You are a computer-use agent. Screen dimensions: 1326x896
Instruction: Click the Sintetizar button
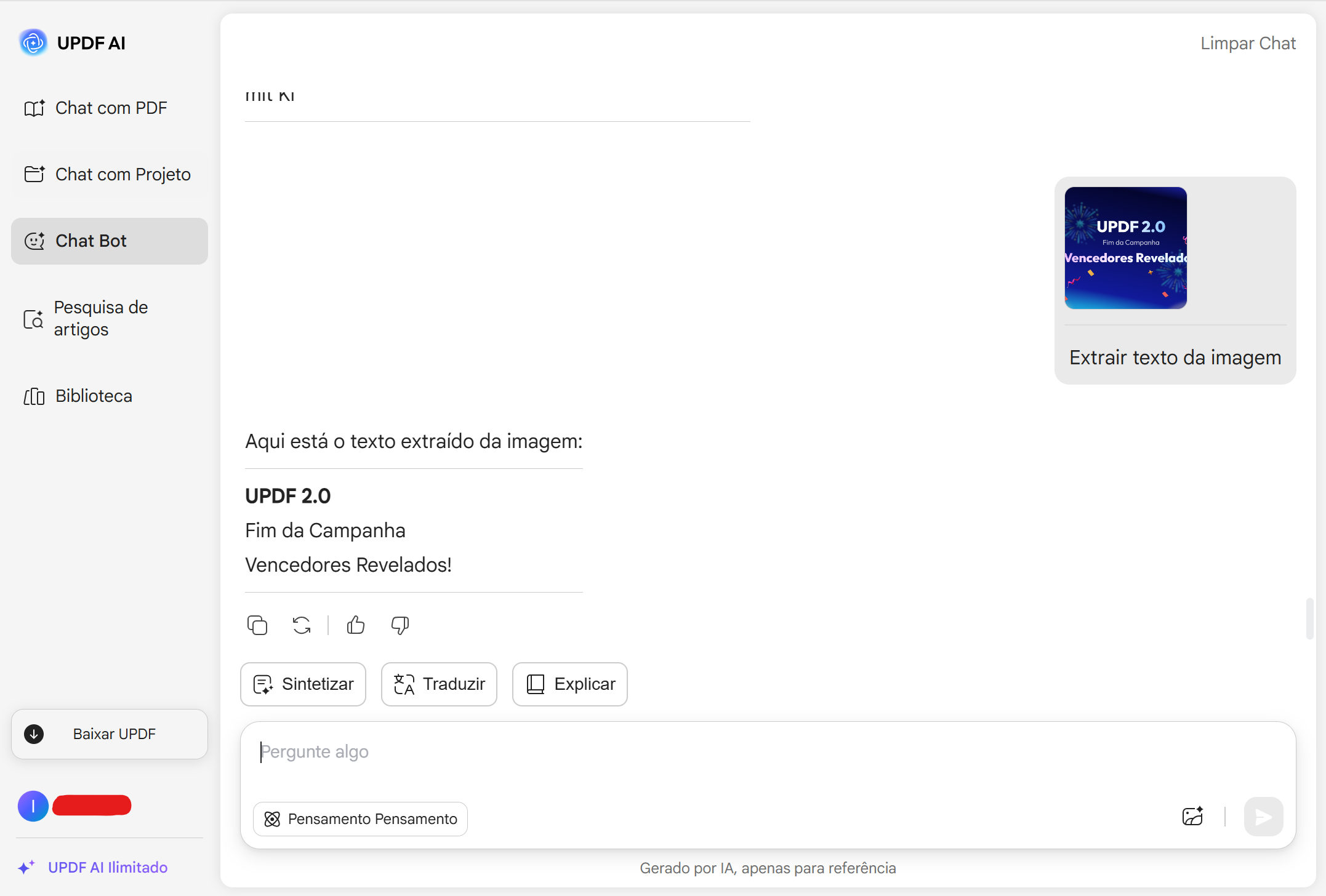click(303, 684)
